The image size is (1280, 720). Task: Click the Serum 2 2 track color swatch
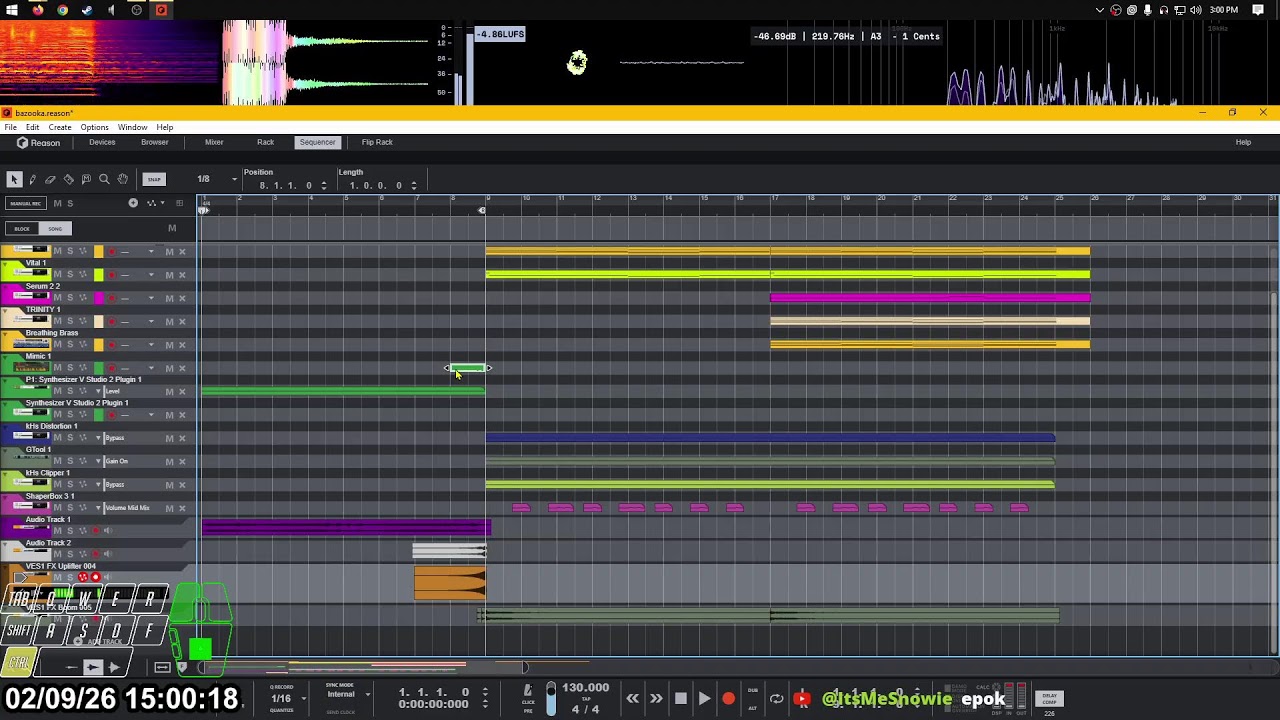point(98,298)
